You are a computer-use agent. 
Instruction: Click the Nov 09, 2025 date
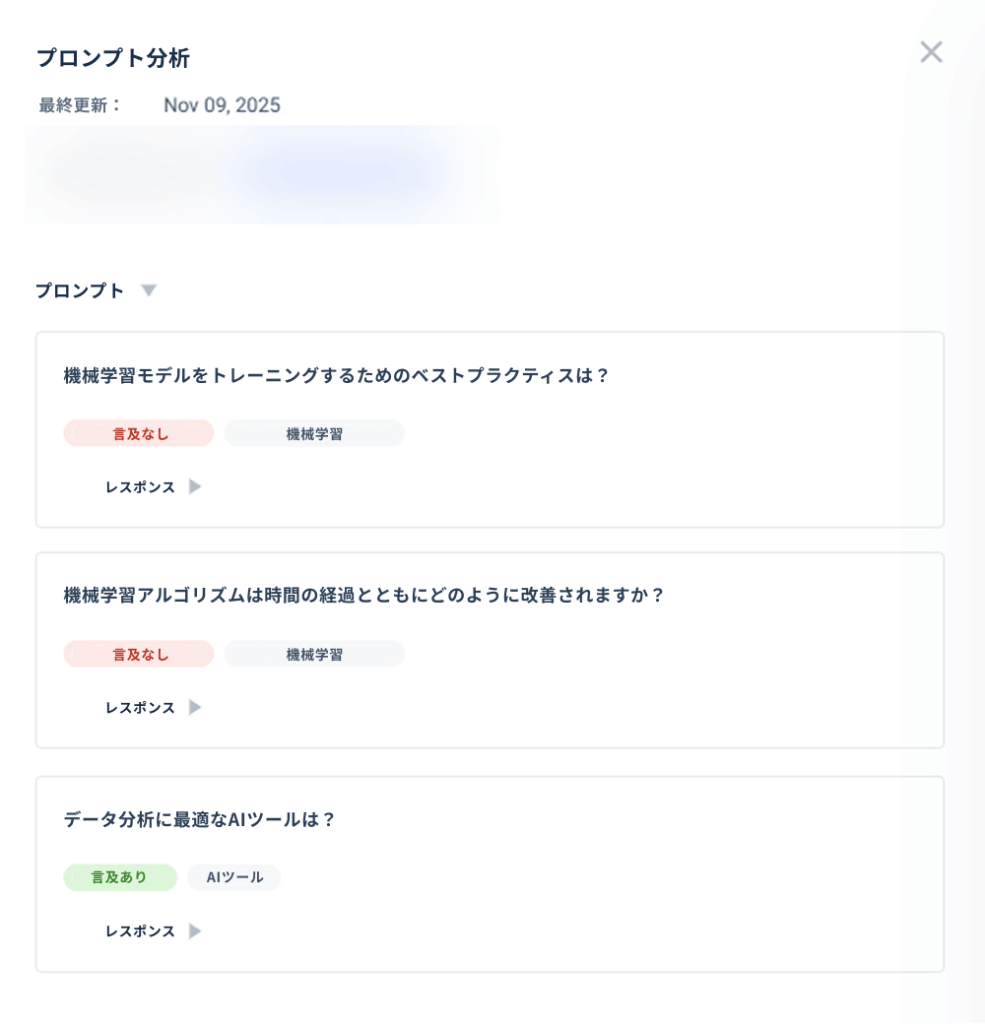pyautogui.click(x=222, y=105)
